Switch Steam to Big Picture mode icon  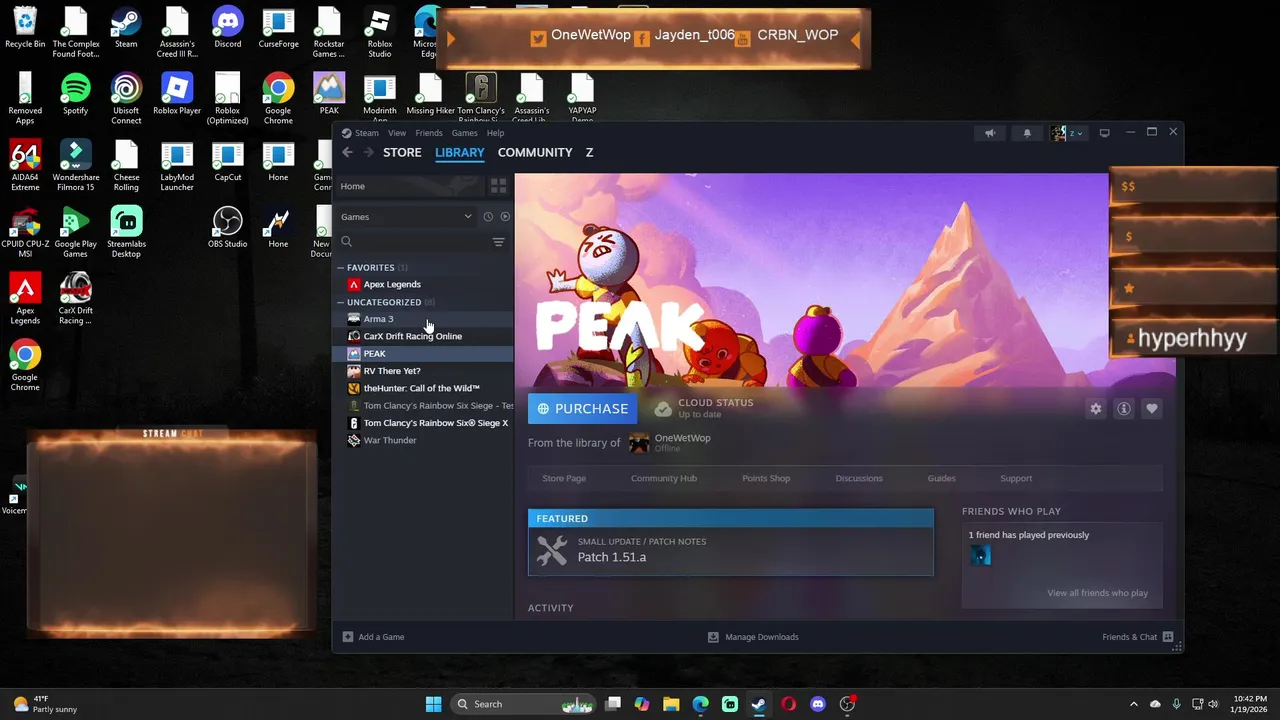[1104, 133]
